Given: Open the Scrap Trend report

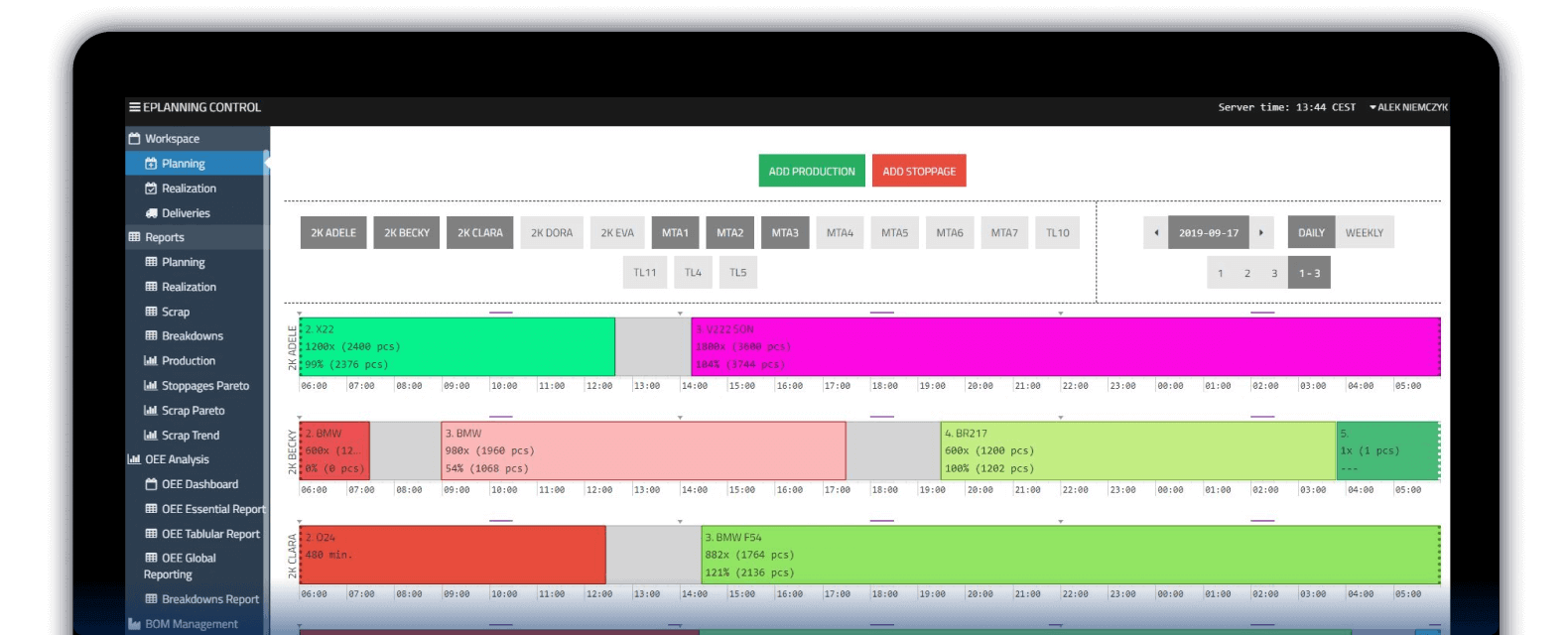Looking at the screenshot, I should pyautogui.click(x=191, y=436).
